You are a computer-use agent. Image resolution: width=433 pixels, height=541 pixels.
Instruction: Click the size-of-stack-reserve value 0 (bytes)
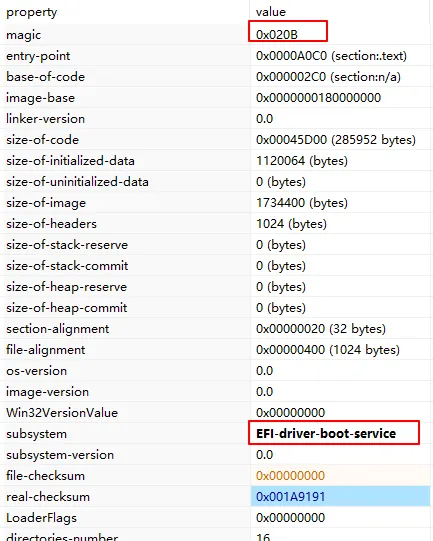coord(281,245)
